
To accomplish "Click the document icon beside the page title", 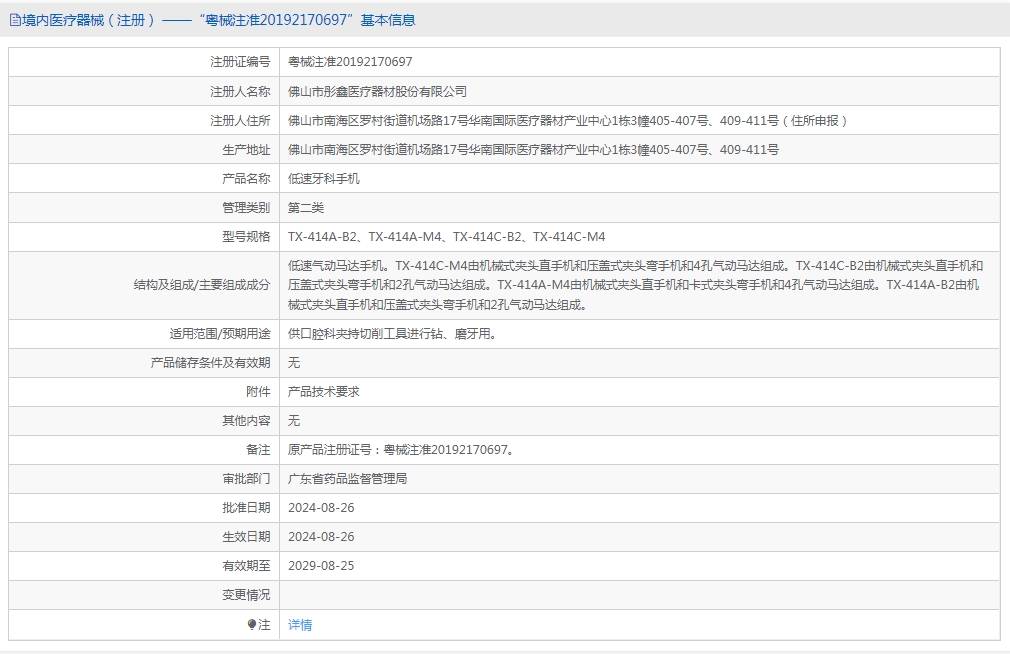I will click(x=15, y=20).
